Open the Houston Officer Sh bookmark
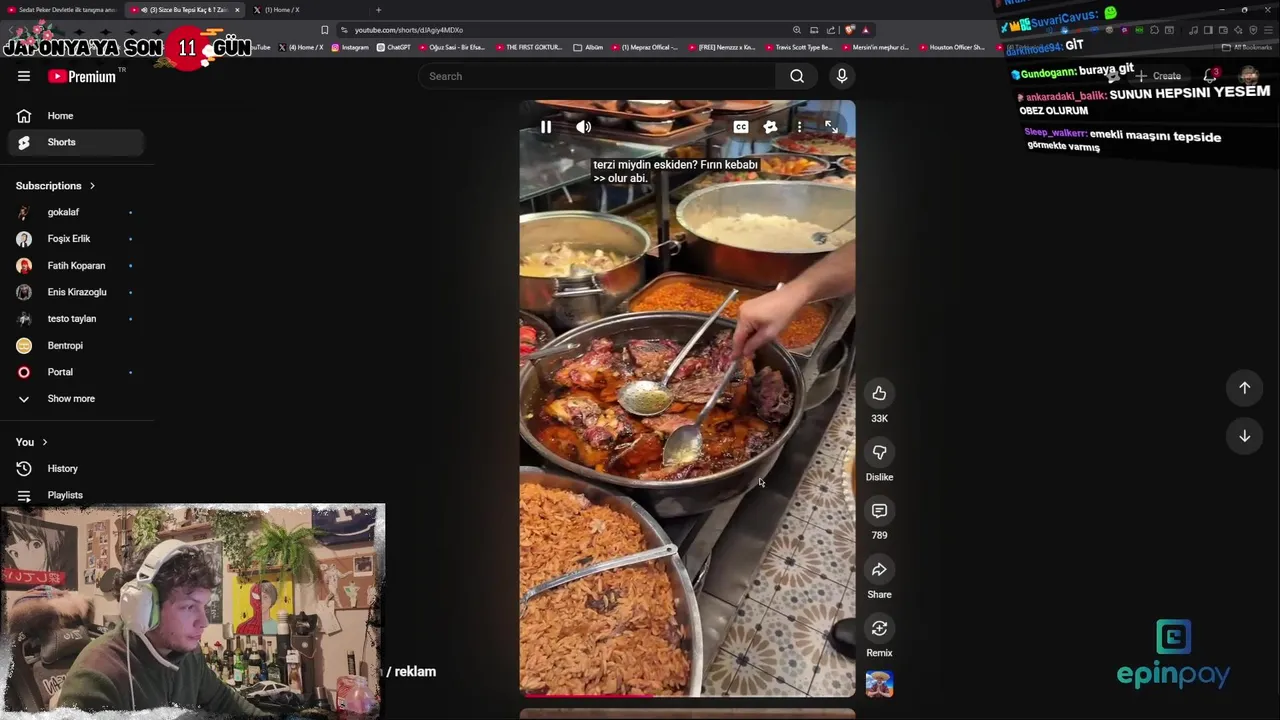This screenshot has width=1280, height=720. (951, 47)
